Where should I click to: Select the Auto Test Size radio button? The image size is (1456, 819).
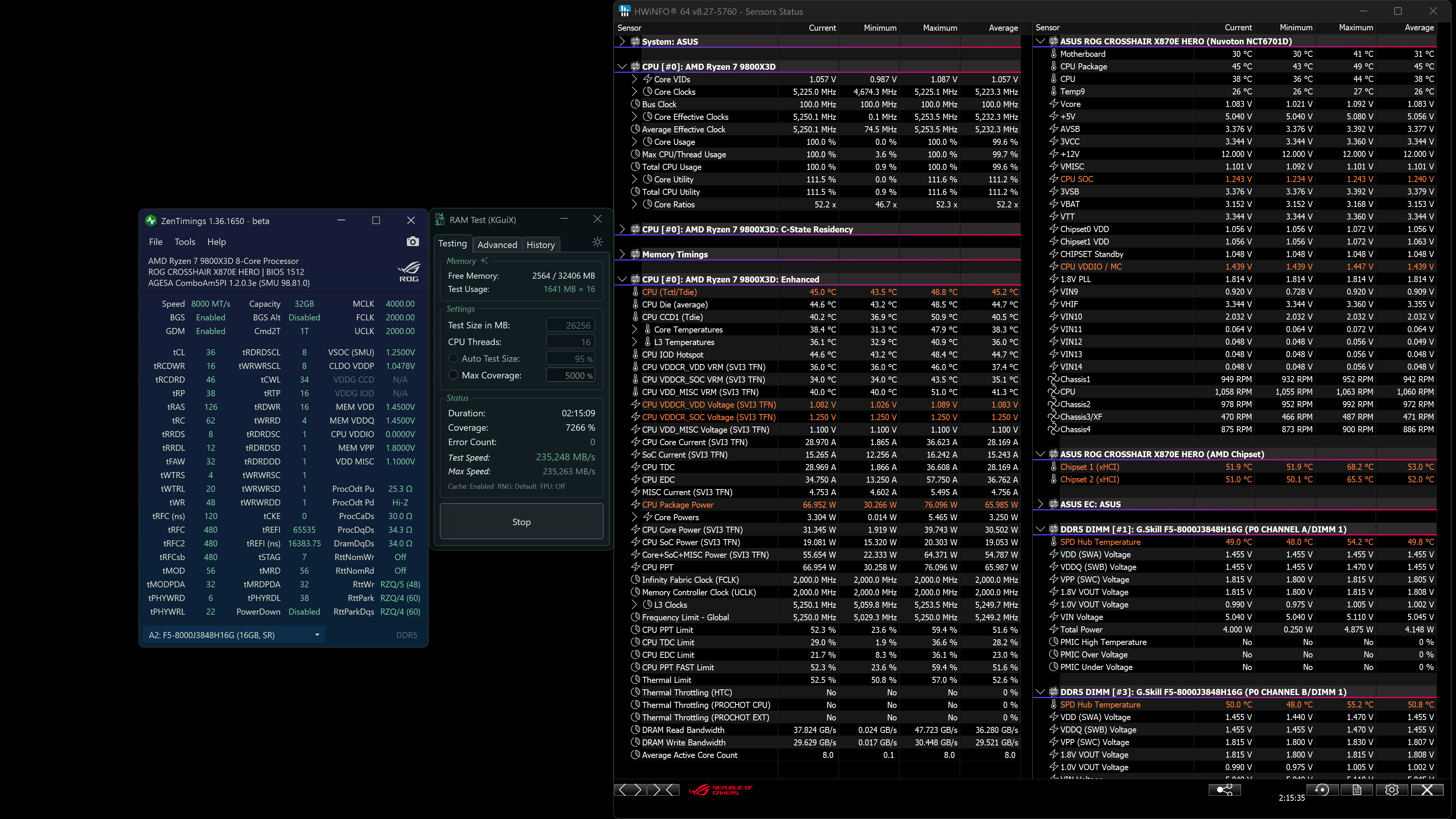[453, 358]
